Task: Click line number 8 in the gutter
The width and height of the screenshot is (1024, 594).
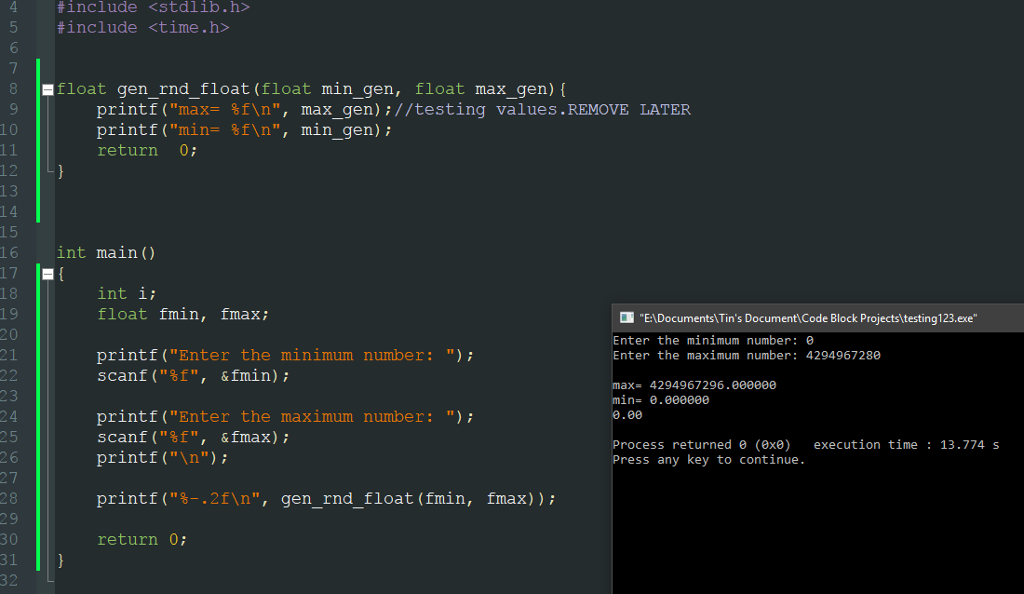Action: point(13,88)
